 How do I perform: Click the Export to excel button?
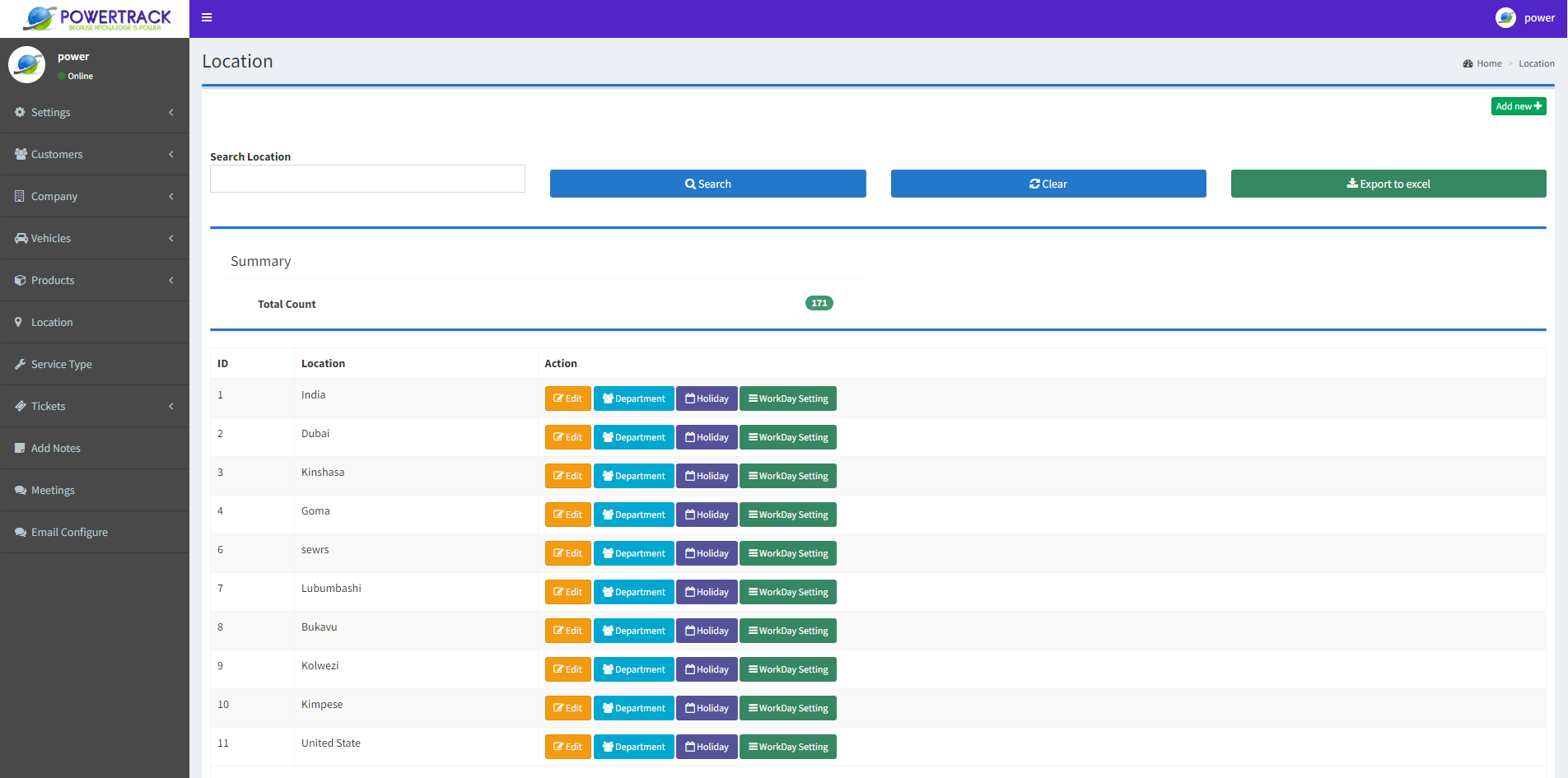(1388, 184)
